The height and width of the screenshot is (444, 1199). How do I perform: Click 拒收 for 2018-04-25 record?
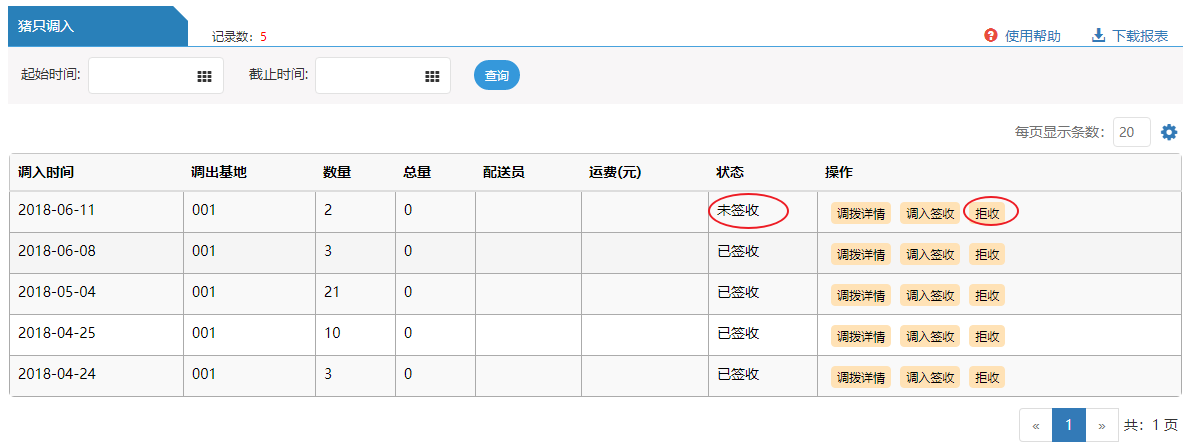(987, 336)
